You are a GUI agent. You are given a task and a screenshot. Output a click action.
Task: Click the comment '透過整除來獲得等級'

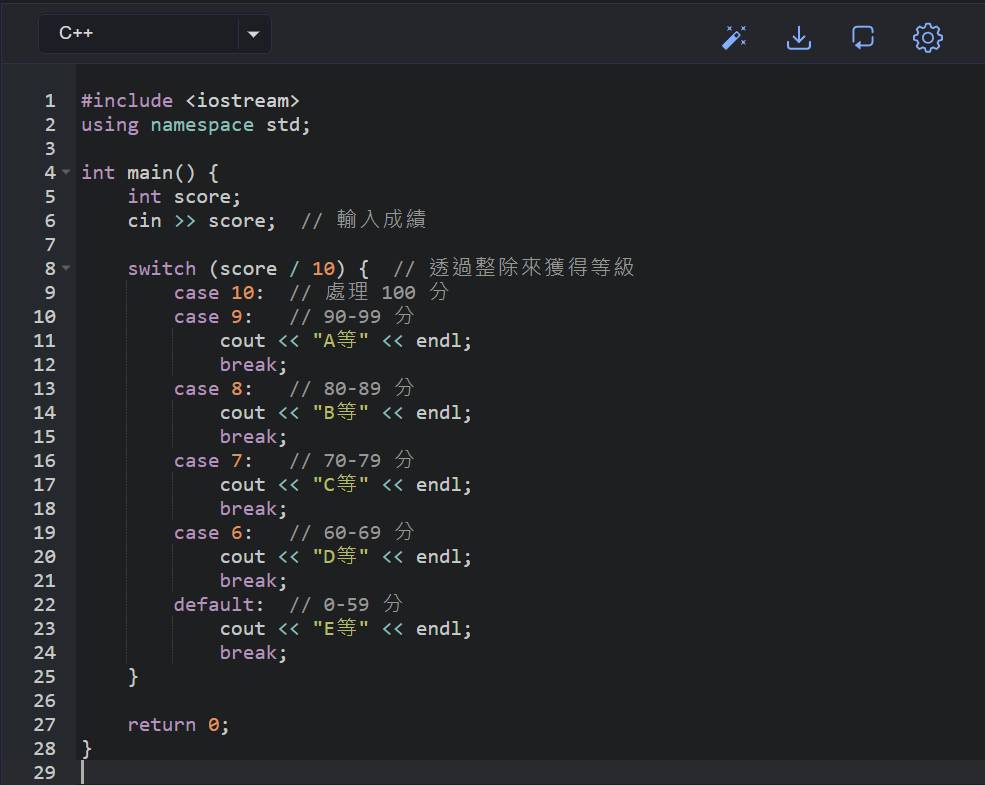[x=532, y=268]
